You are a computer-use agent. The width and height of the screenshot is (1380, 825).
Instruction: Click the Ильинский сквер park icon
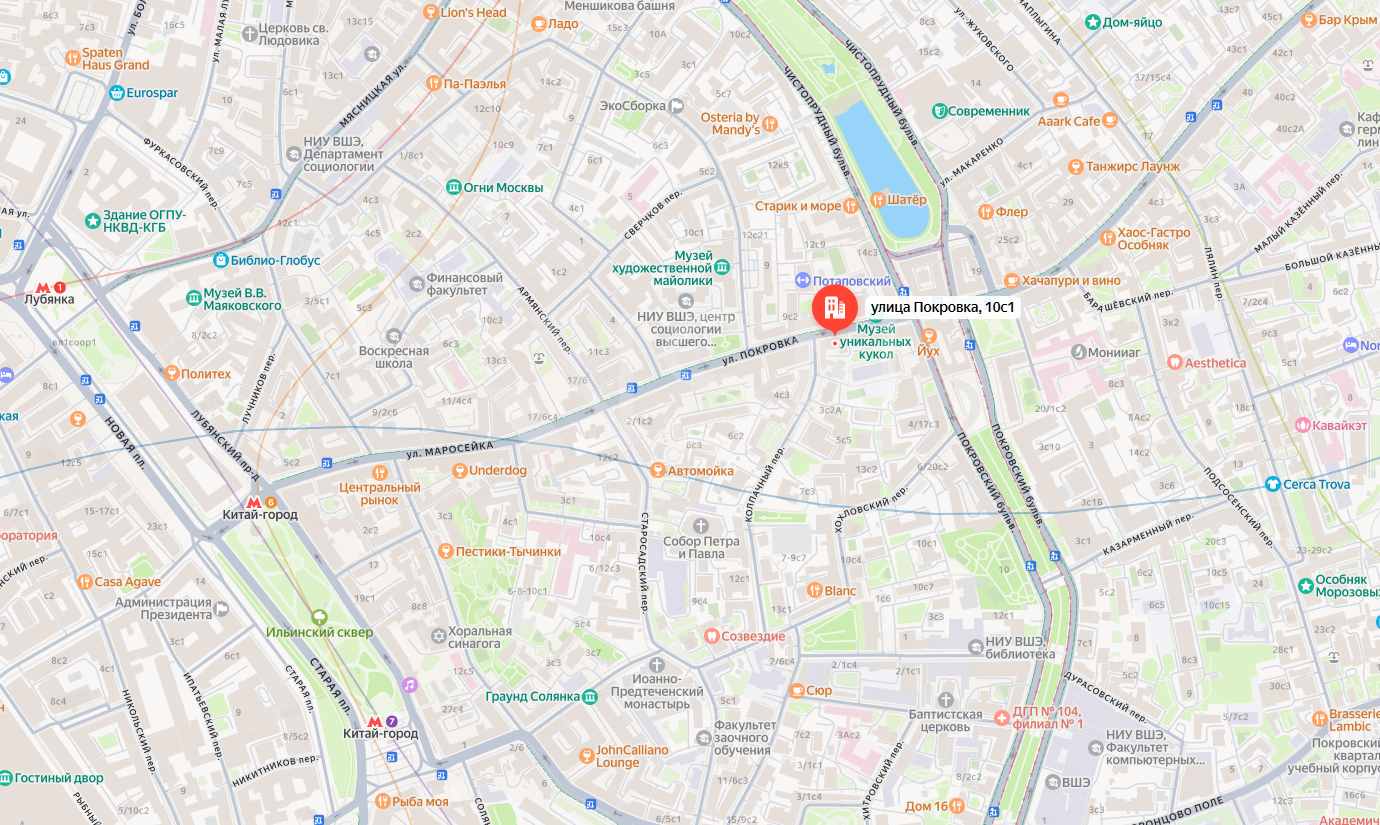pos(319,616)
